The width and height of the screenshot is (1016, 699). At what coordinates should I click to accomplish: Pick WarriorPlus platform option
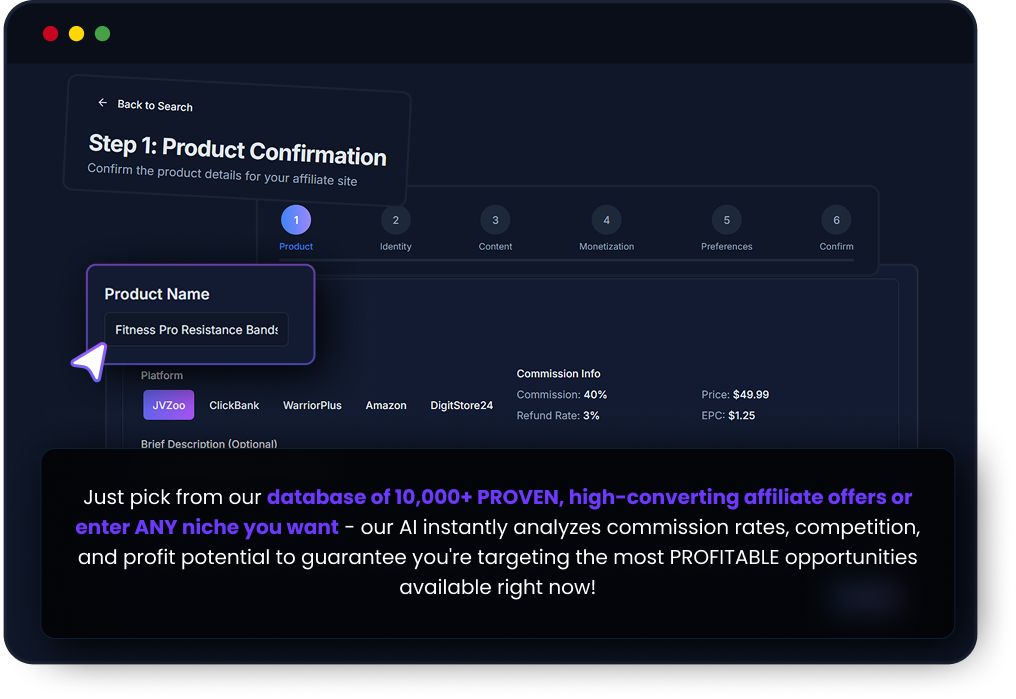[312, 405]
